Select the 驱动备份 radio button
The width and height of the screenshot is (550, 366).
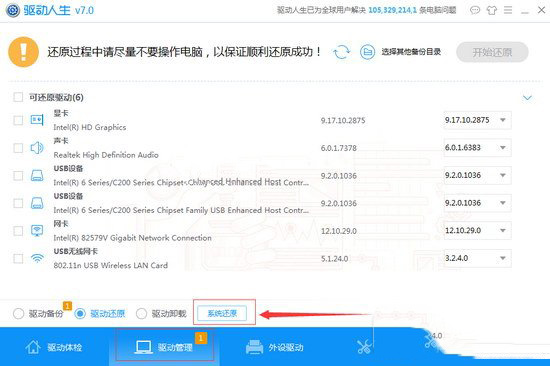18,313
